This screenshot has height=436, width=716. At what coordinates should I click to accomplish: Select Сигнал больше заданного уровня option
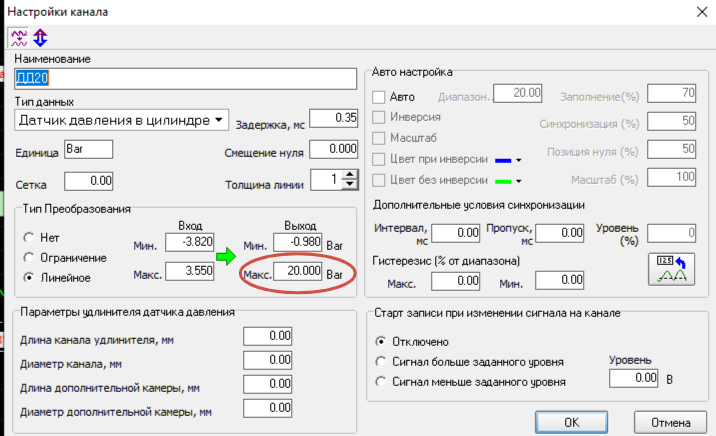click(x=380, y=362)
